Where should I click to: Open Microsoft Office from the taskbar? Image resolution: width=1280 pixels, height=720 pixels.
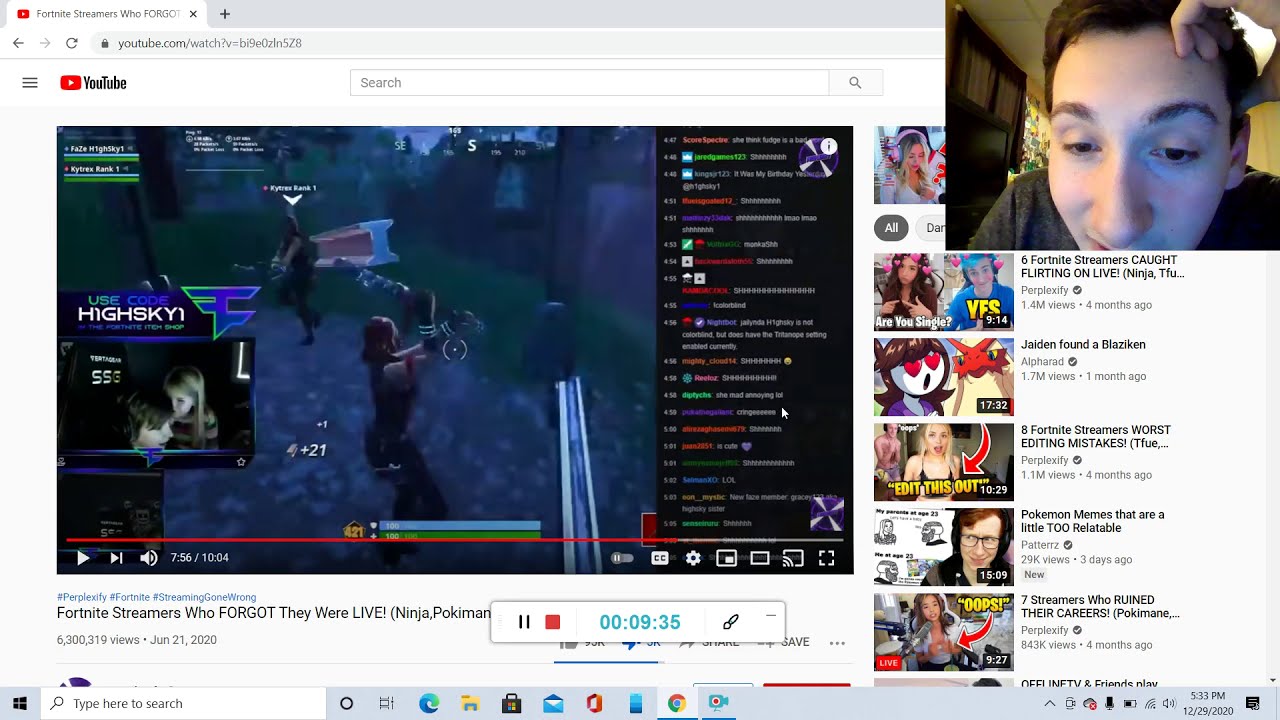click(x=594, y=704)
